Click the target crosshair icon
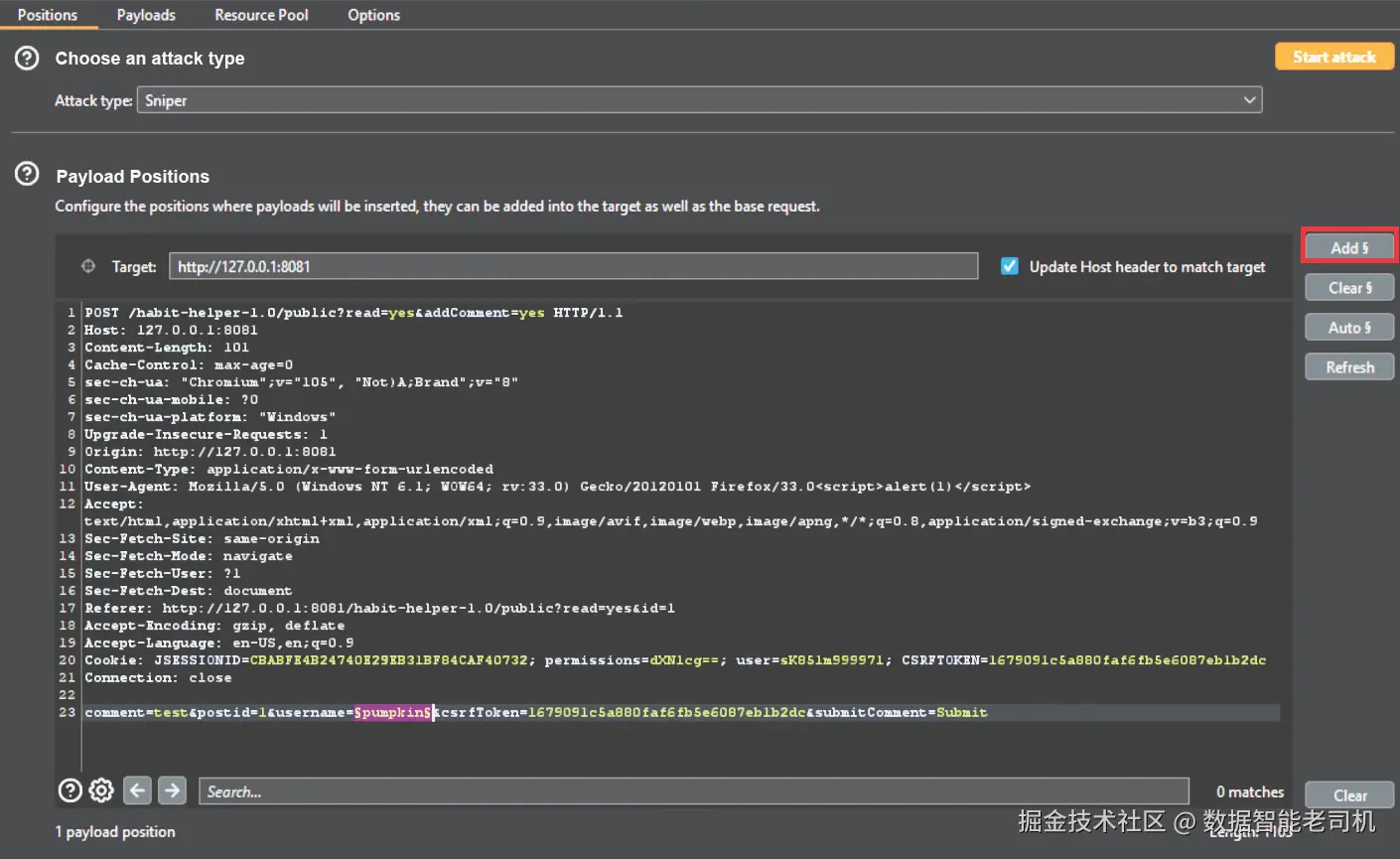This screenshot has height=859, width=1400. pos(88,266)
